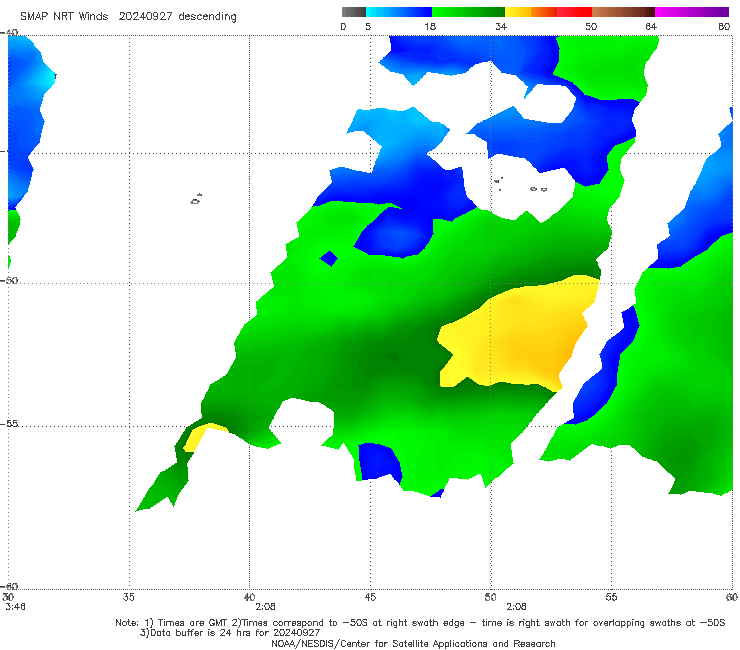
Task: Click the 'SMAP NRT Winds' title text
Action: click(64, 17)
